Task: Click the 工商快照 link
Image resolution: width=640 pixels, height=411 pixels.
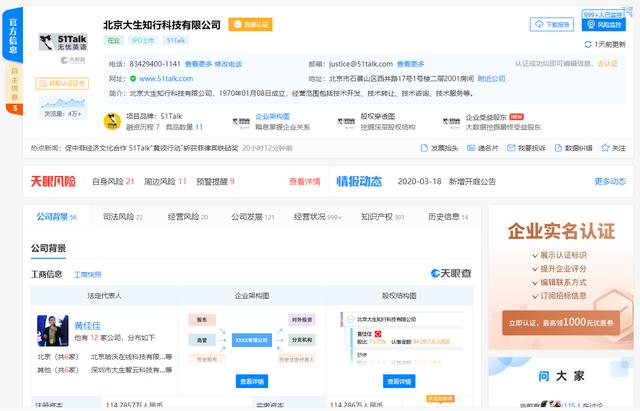Action: (x=87, y=275)
